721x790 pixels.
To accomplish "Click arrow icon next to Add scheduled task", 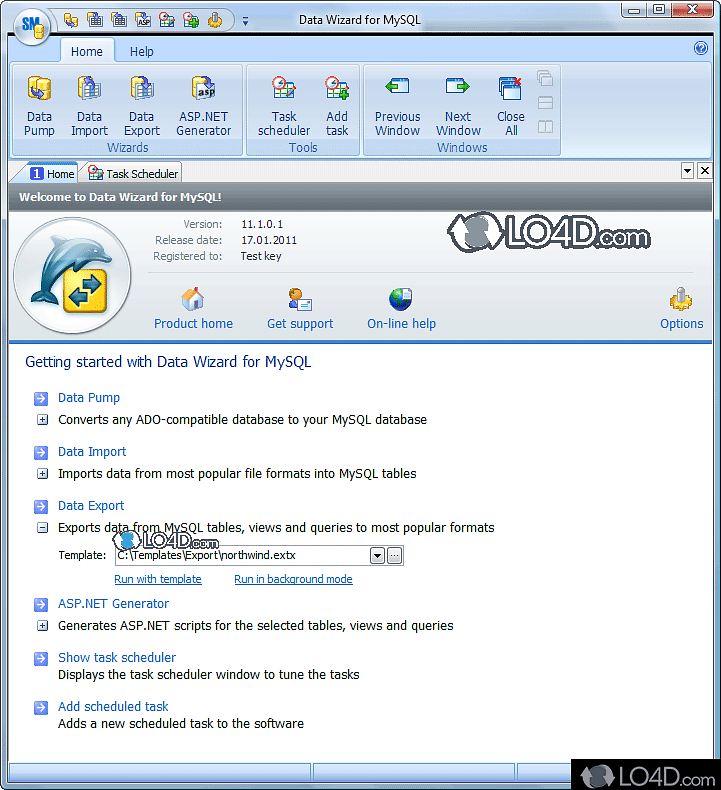I will [41, 707].
